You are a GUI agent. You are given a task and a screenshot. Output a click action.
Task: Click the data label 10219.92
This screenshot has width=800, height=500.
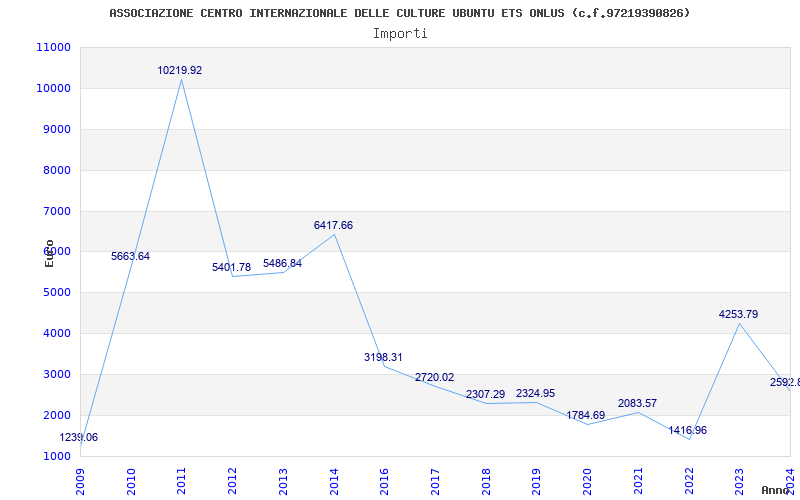pyautogui.click(x=180, y=70)
